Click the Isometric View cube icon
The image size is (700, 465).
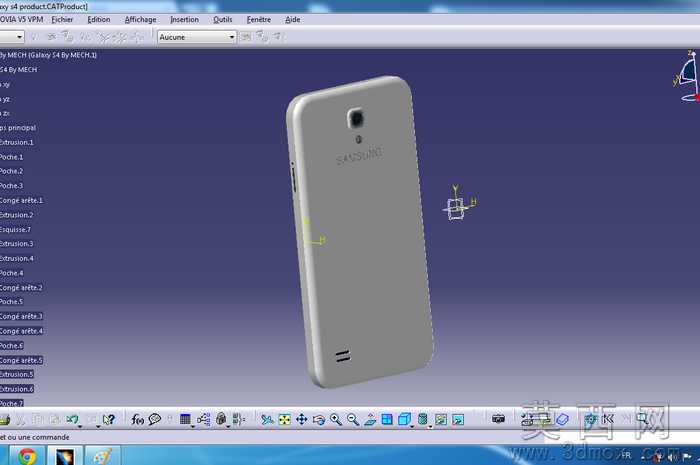pyautogui.click(x=404, y=419)
